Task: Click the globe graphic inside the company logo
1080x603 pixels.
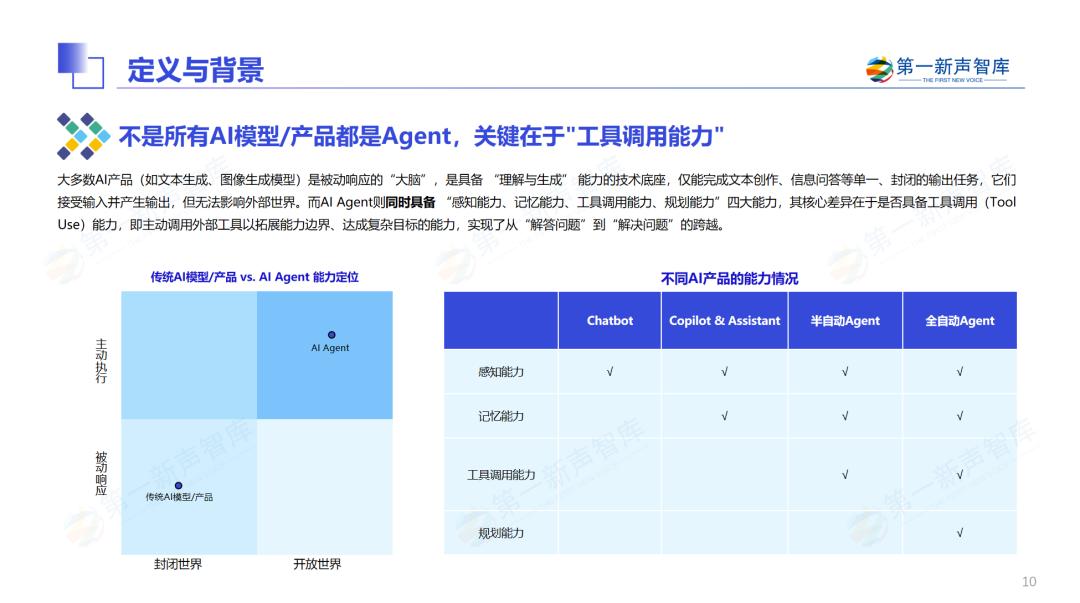Action: coord(878,64)
